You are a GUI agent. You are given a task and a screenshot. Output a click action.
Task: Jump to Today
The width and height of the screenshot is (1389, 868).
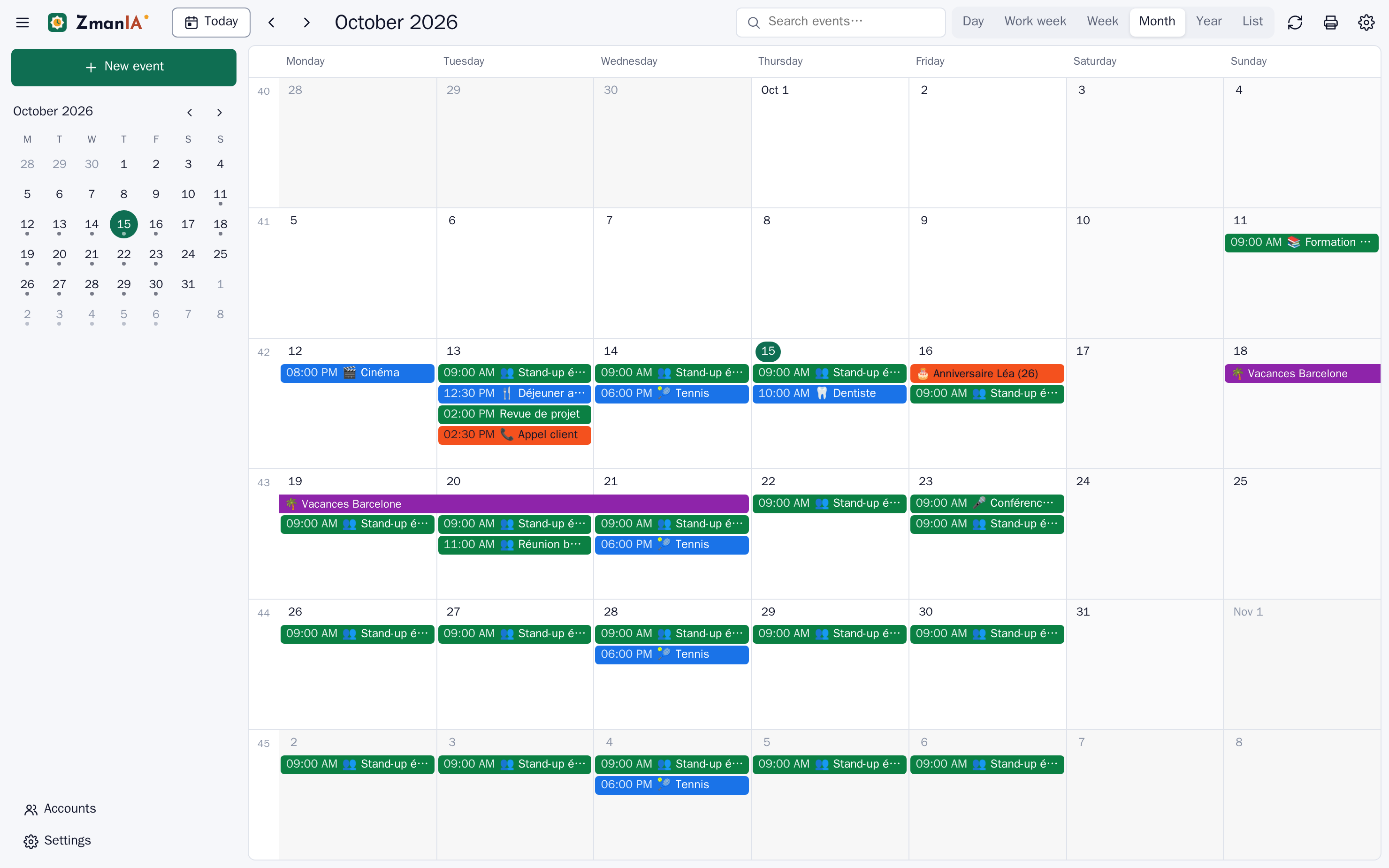pyautogui.click(x=211, y=23)
